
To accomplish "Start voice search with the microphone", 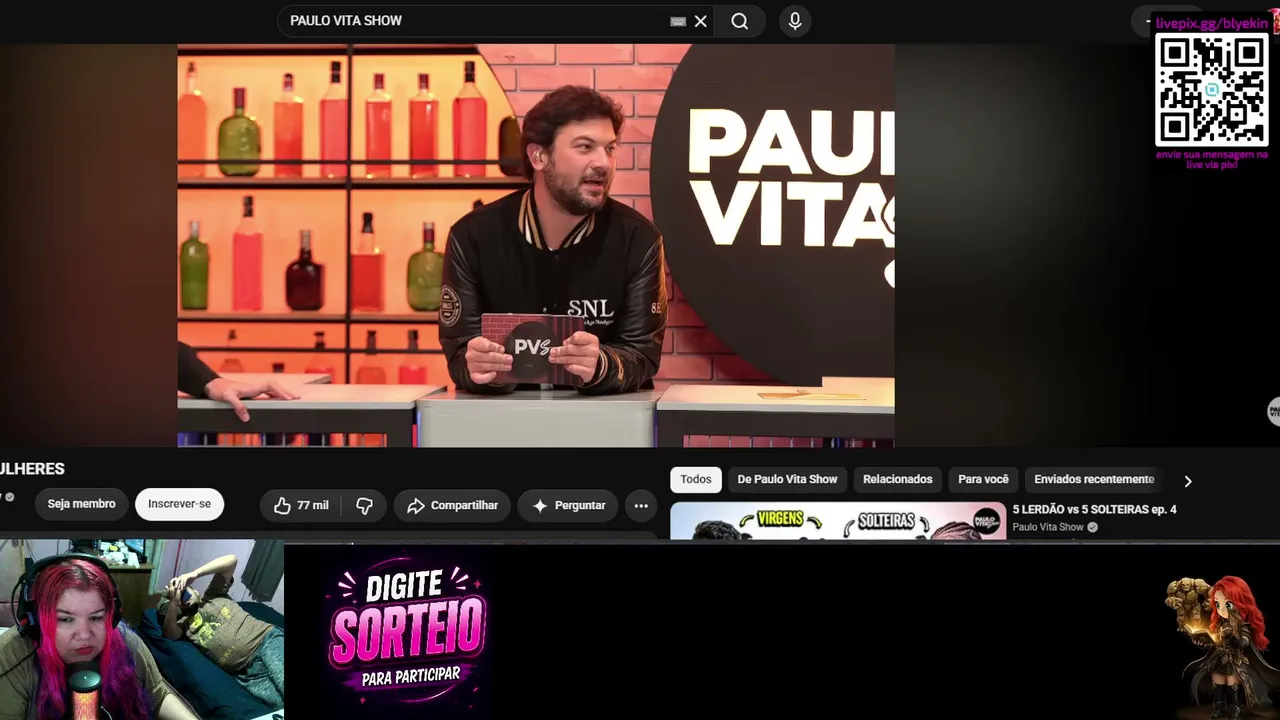I will (795, 21).
